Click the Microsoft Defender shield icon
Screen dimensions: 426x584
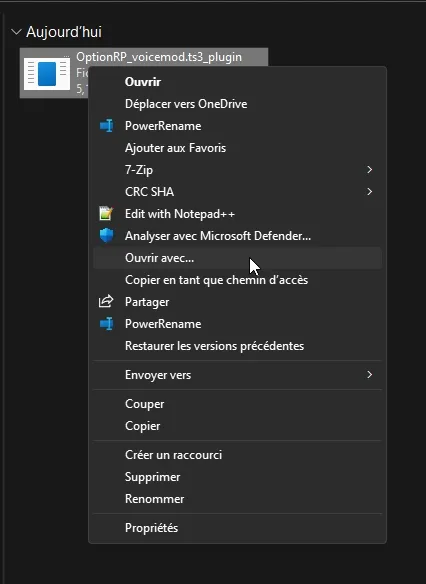pos(106,235)
